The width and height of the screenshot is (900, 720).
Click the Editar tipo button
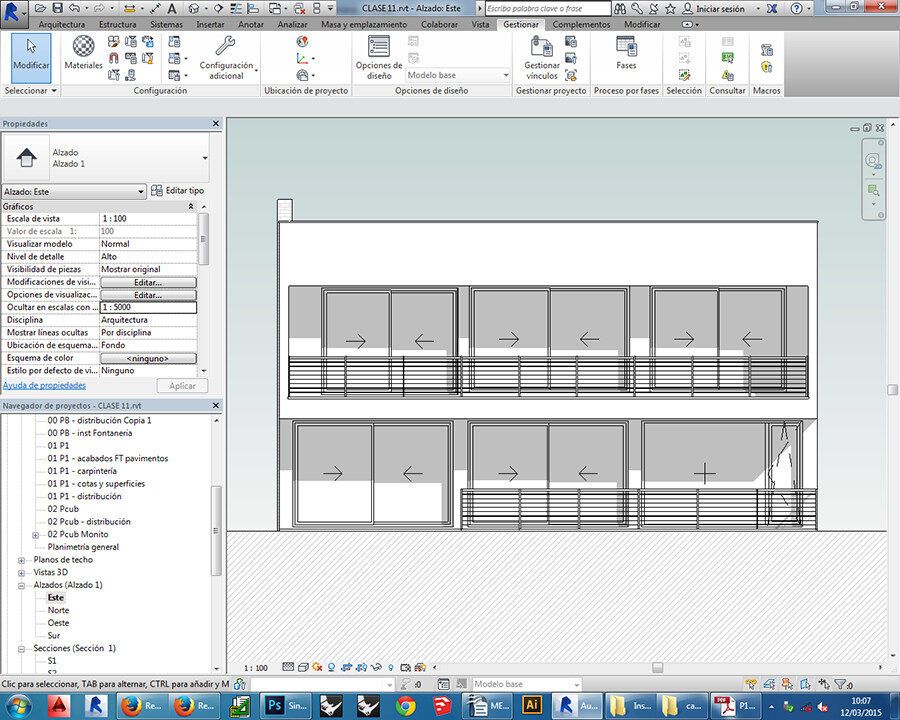pos(178,190)
